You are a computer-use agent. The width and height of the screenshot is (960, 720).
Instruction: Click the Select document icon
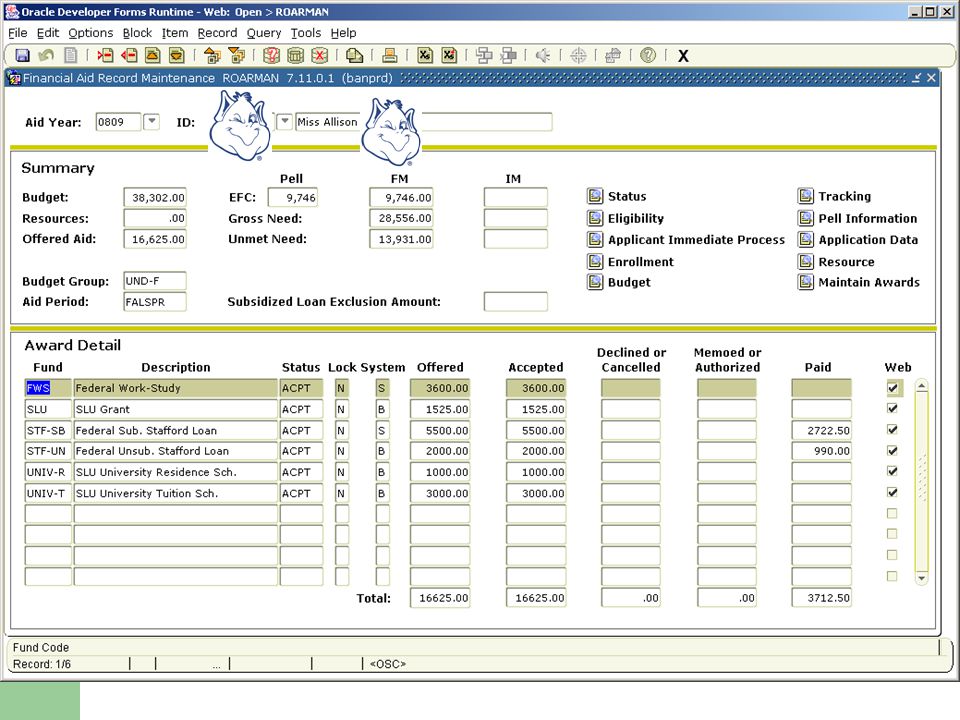coord(70,56)
